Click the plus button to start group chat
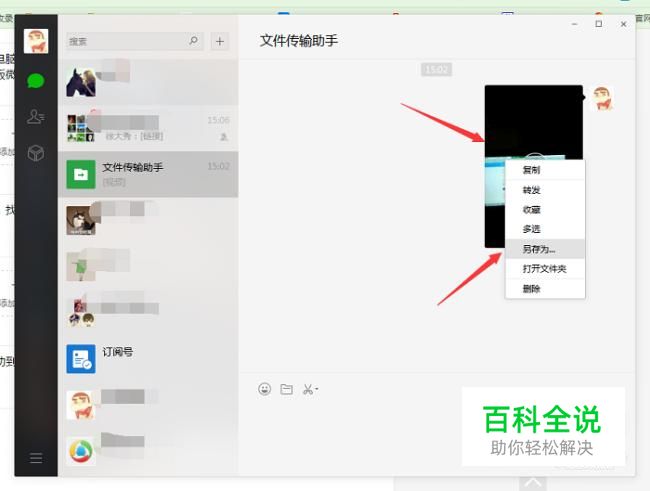This screenshot has height=491, width=650. point(220,41)
